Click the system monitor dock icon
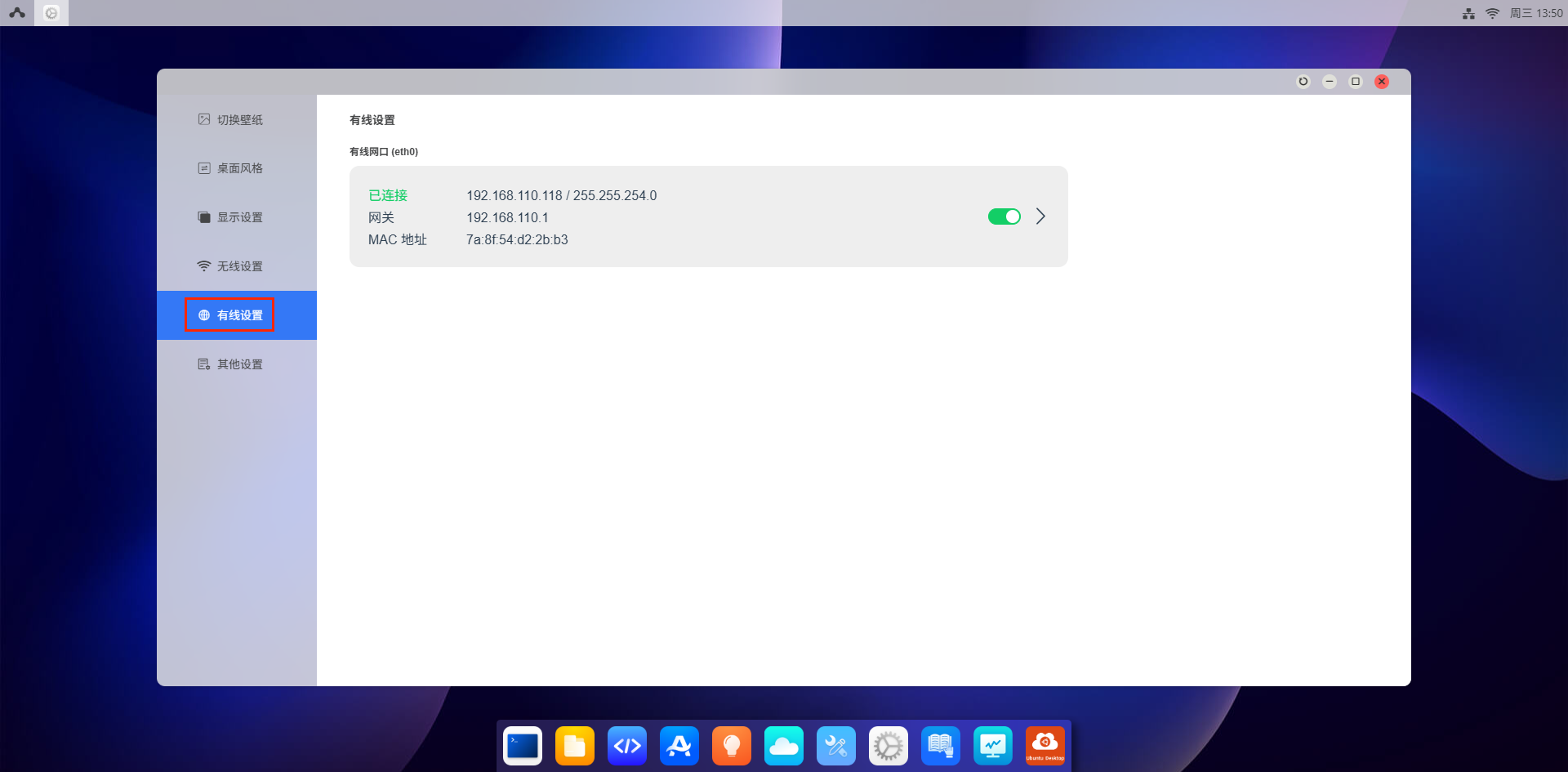Screen dimensions: 1568x772 (993, 746)
